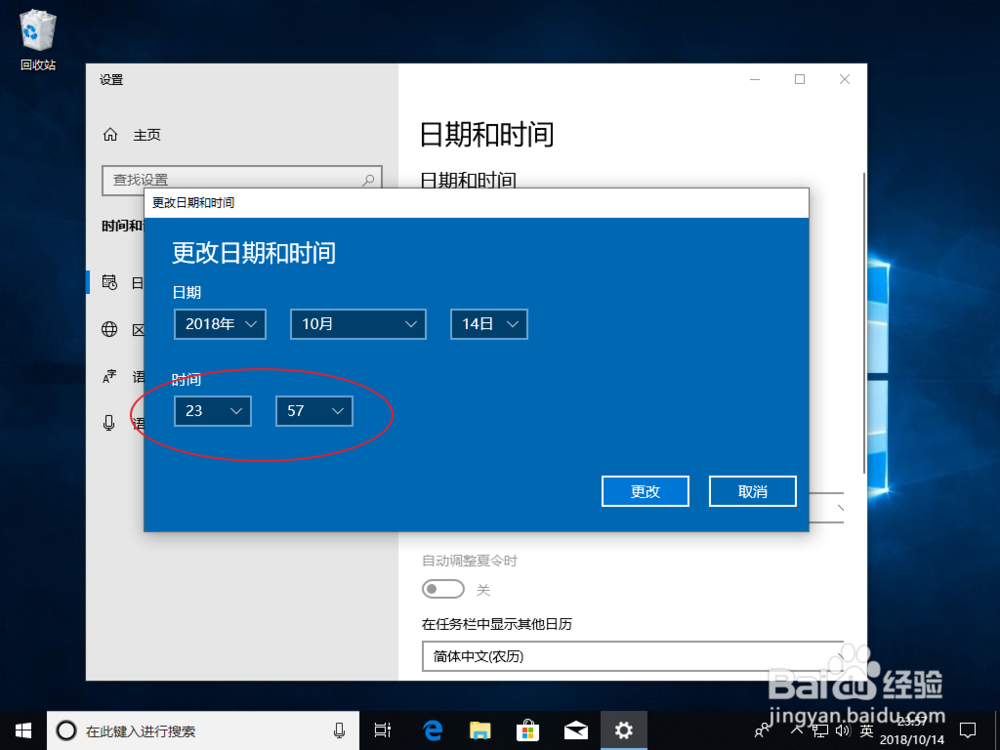The width and height of the screenshot is (1000, 750).
Task: Open the hour dropdown showing 23
Action: click(x=212, y=411)
